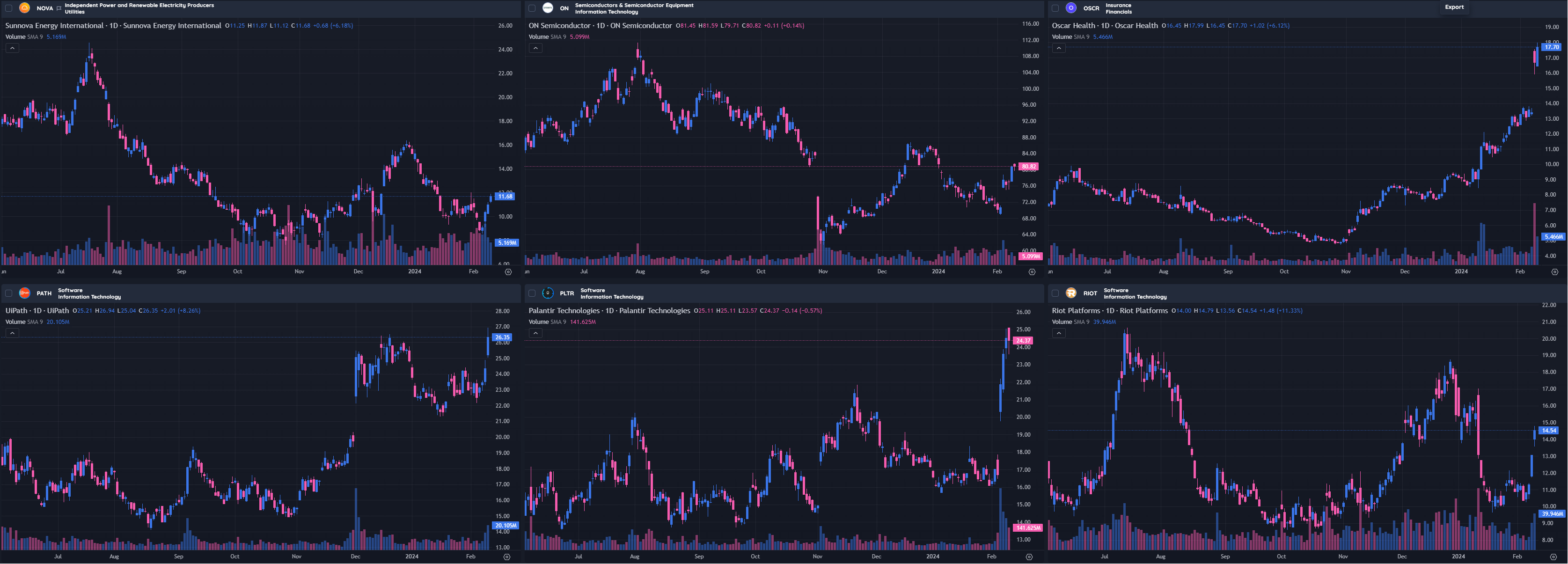Check the box beside RIOT ticker

pyautogui.click(x=1055, y=293)
